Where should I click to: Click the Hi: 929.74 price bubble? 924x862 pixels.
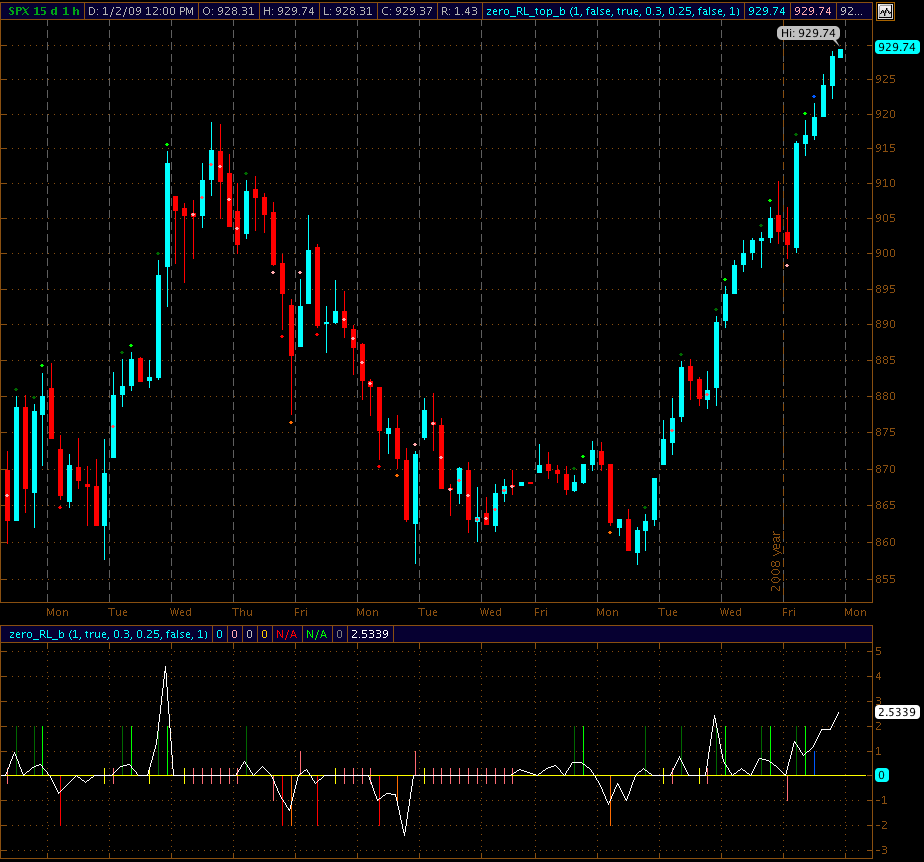pyautogui.click(x=808, y=33)
